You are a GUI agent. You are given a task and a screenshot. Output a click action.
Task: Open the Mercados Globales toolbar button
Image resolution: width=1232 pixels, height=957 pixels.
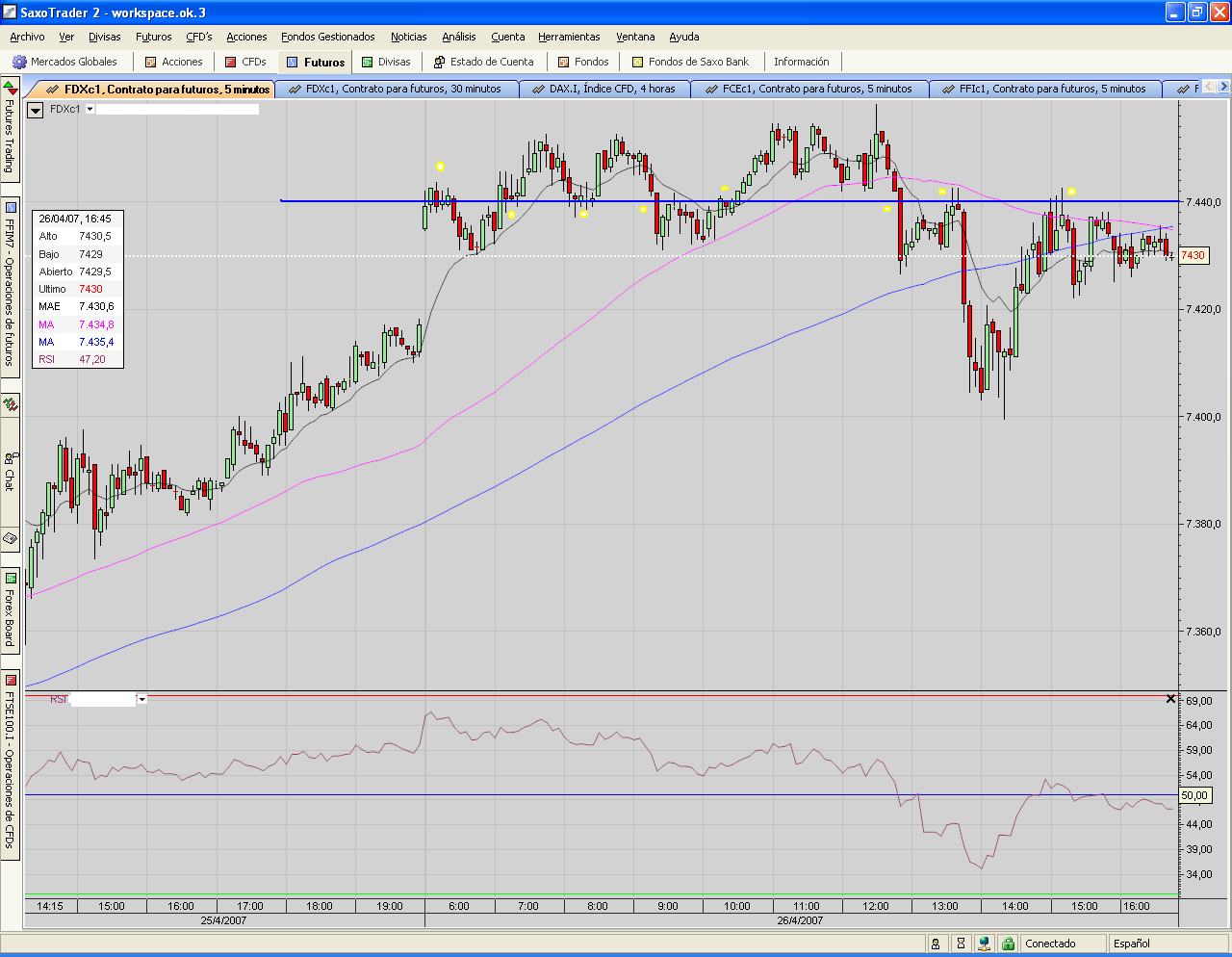[x=65, y=62]
